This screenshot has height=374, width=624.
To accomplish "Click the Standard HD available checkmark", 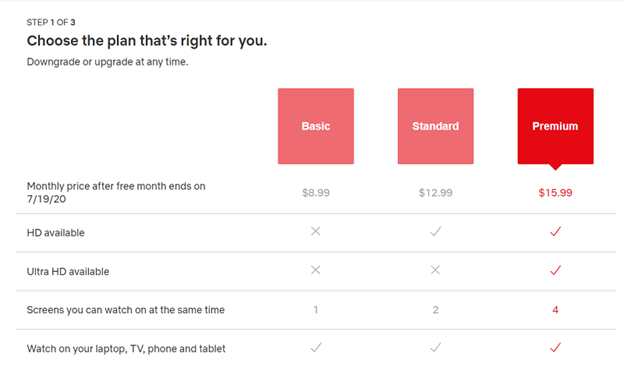I will pyautogui.click(x=435, y=231).
